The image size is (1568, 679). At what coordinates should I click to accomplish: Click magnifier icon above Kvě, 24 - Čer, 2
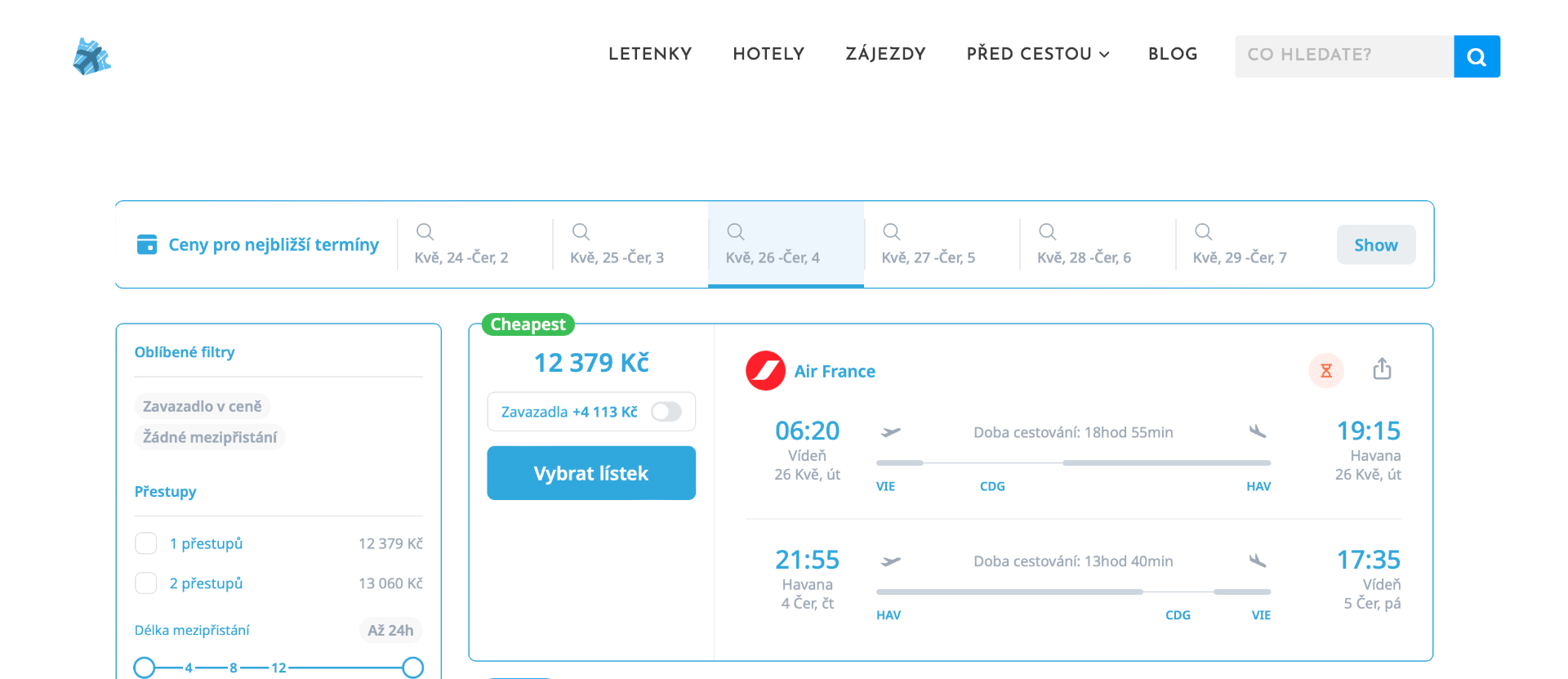425,232
